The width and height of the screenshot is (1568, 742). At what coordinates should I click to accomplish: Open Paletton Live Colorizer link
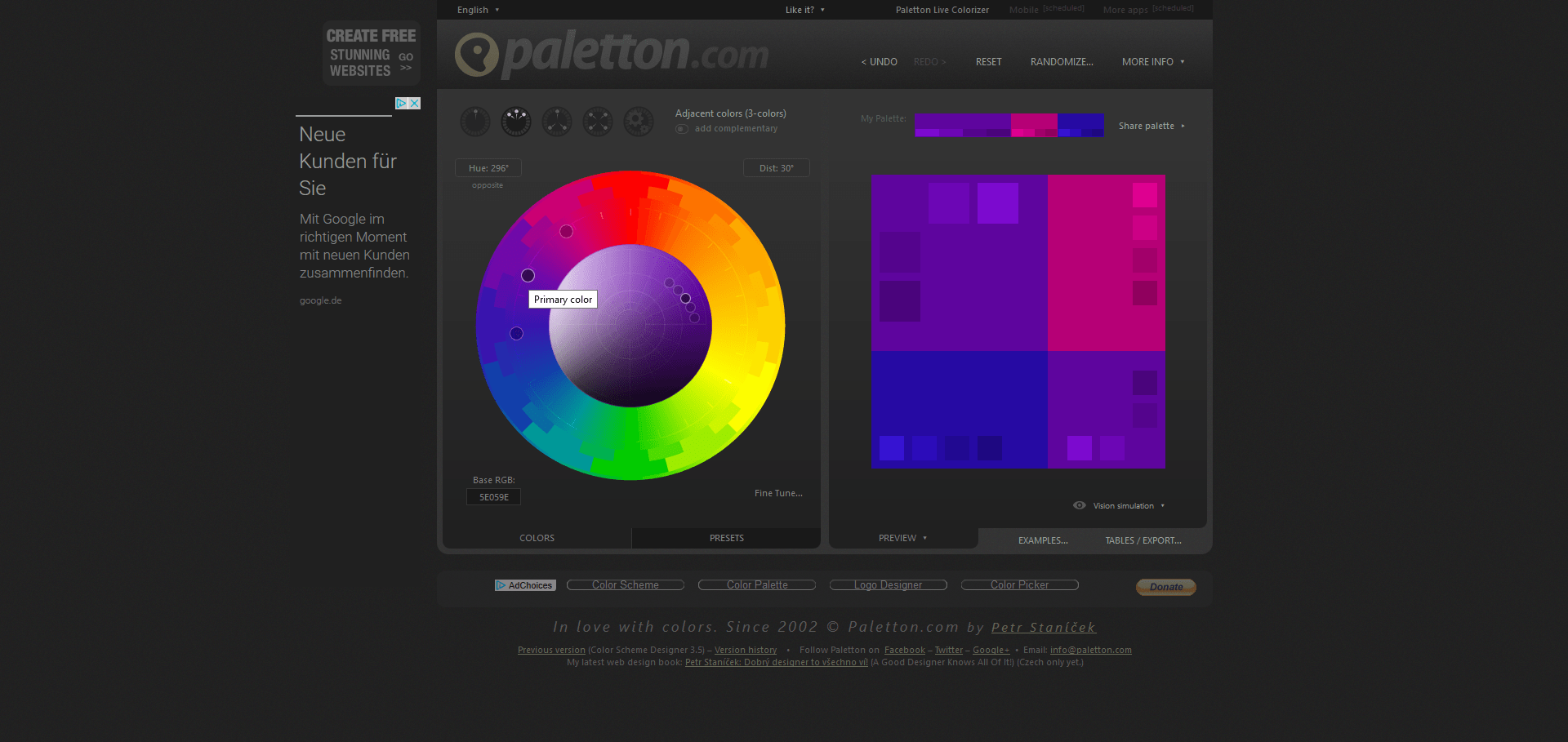942,10
